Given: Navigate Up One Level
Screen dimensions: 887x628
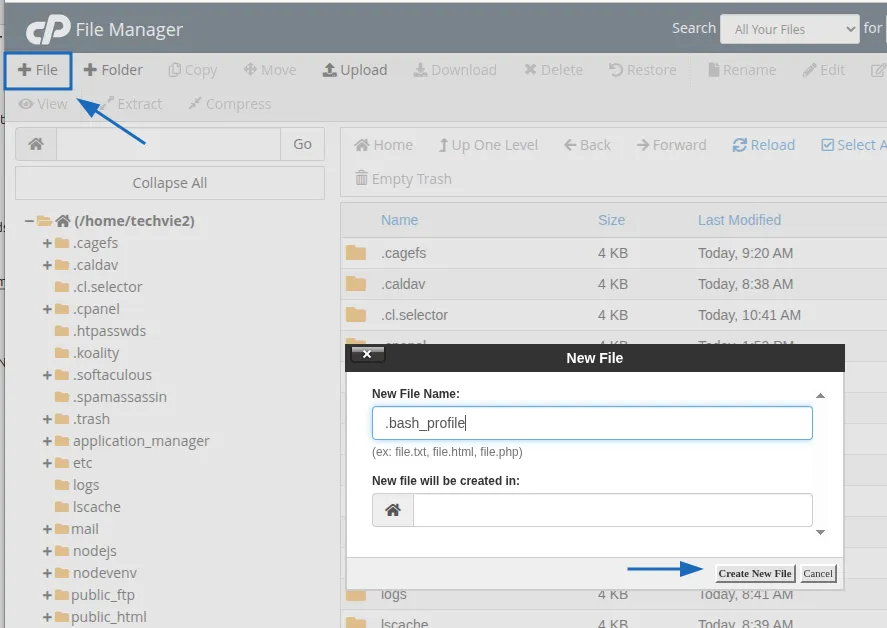Looking at the screenshot, I should [488, 145].
